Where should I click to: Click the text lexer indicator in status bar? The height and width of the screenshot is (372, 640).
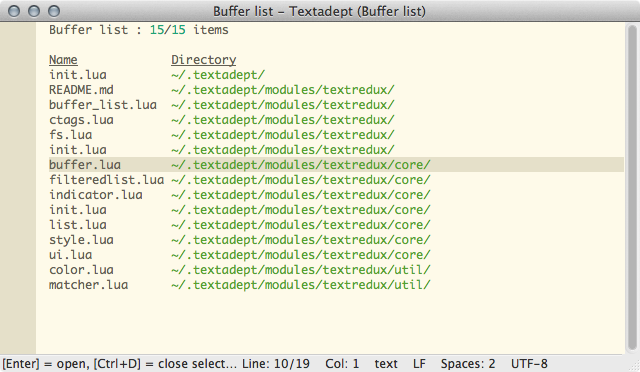pos(386,364)
